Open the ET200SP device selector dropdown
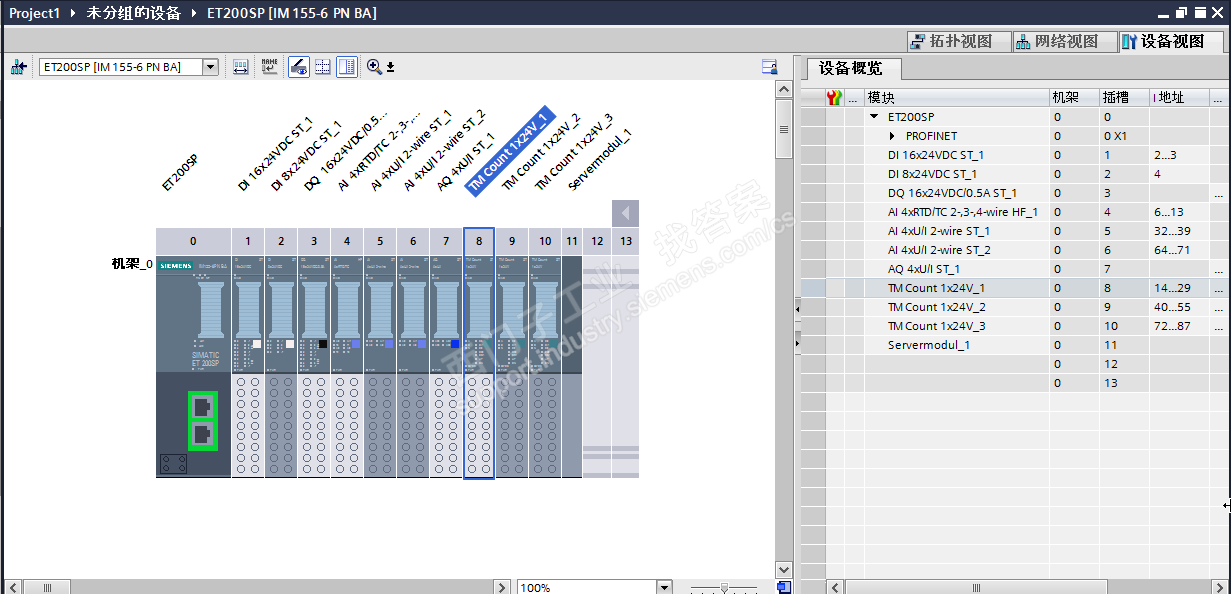 210,67
